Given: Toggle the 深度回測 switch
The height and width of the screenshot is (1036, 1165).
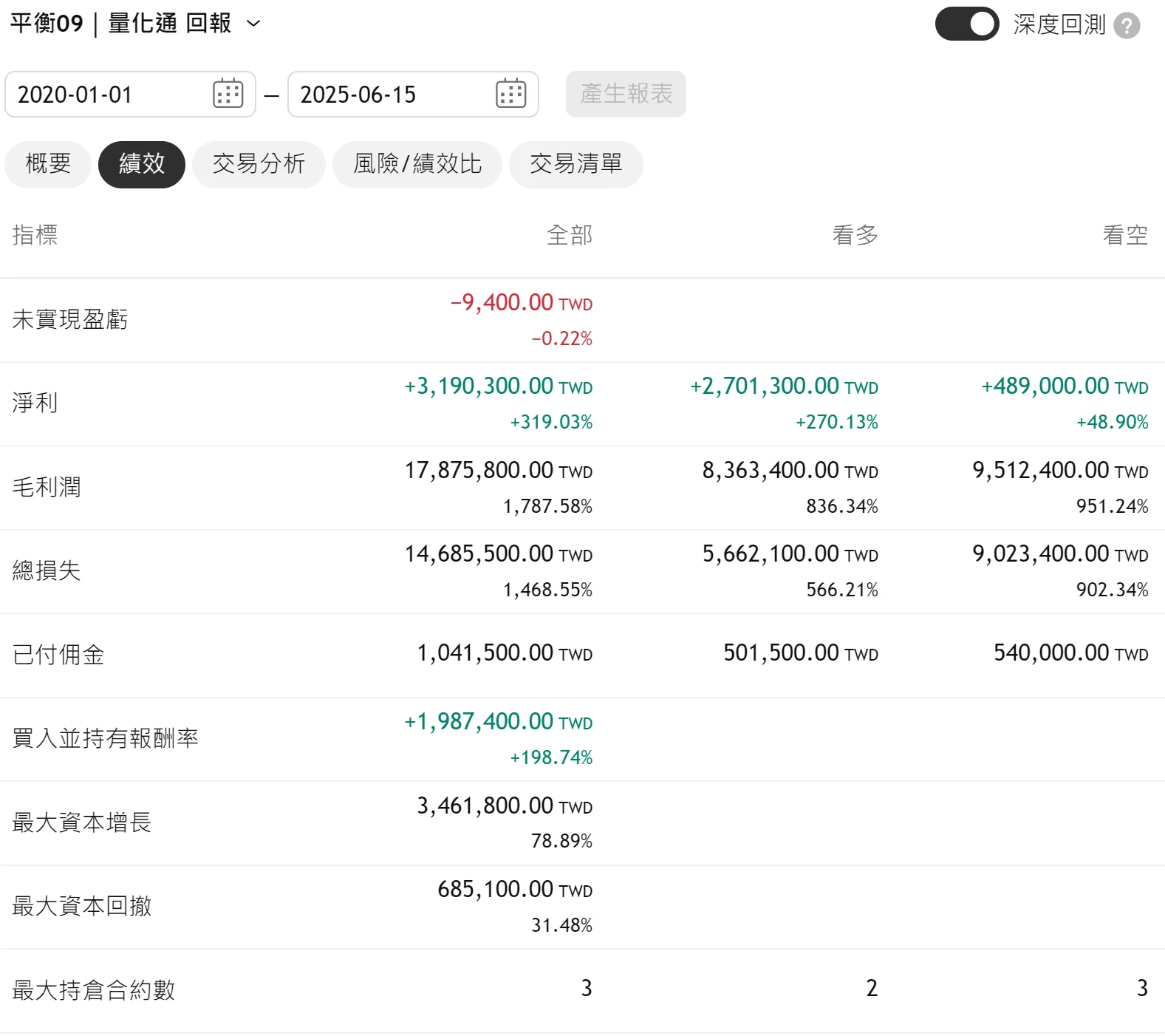Looking at the screenshot, I should (x=967, y=24).
